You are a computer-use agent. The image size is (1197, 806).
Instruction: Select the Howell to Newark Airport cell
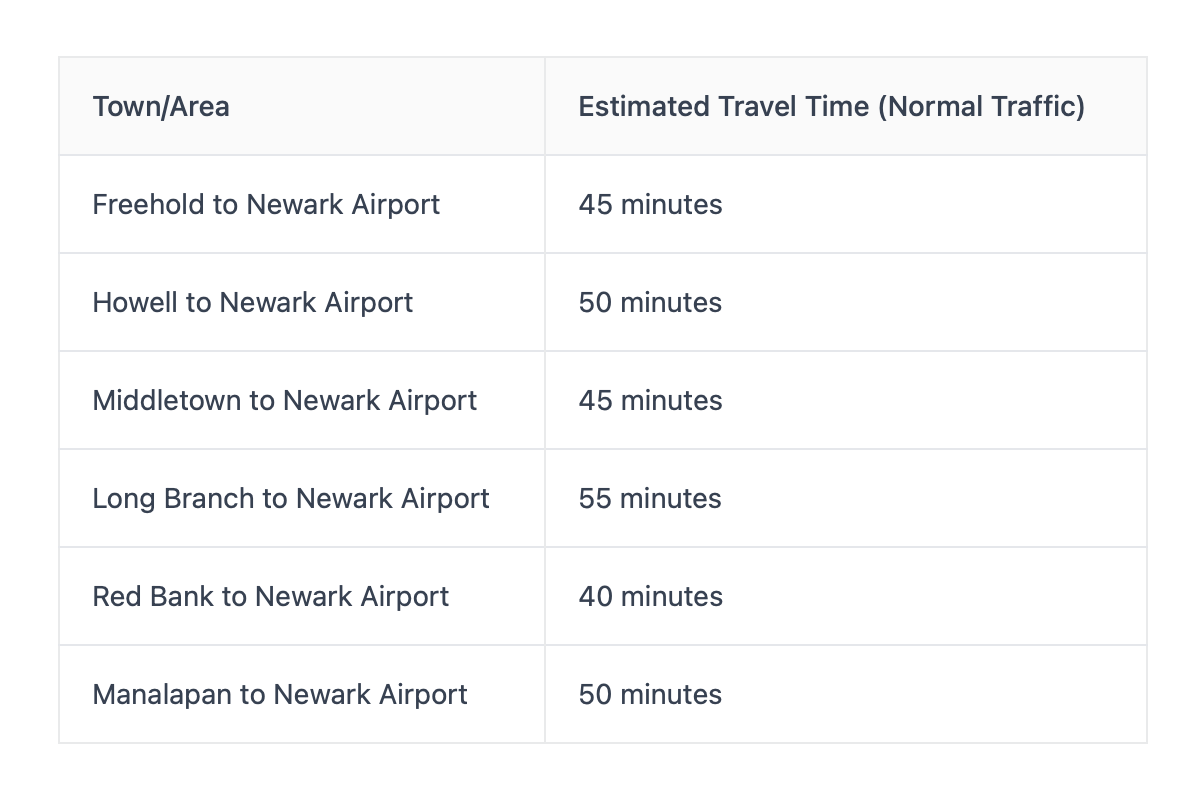tap(252, 302)
